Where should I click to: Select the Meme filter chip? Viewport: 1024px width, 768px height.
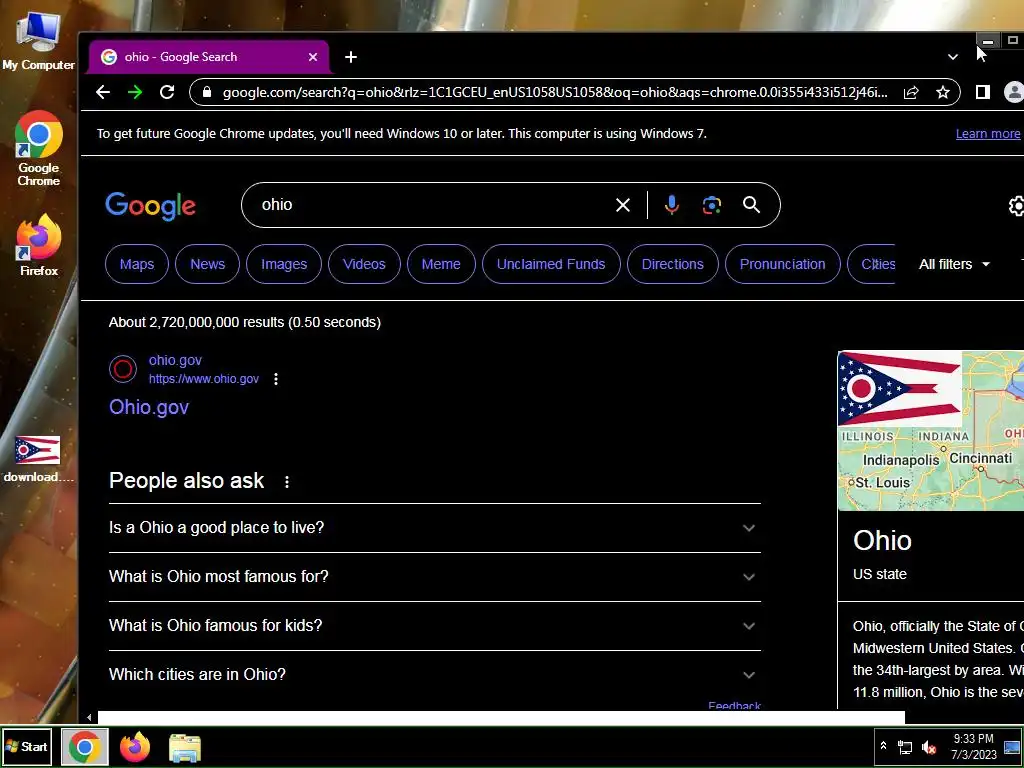441,264
